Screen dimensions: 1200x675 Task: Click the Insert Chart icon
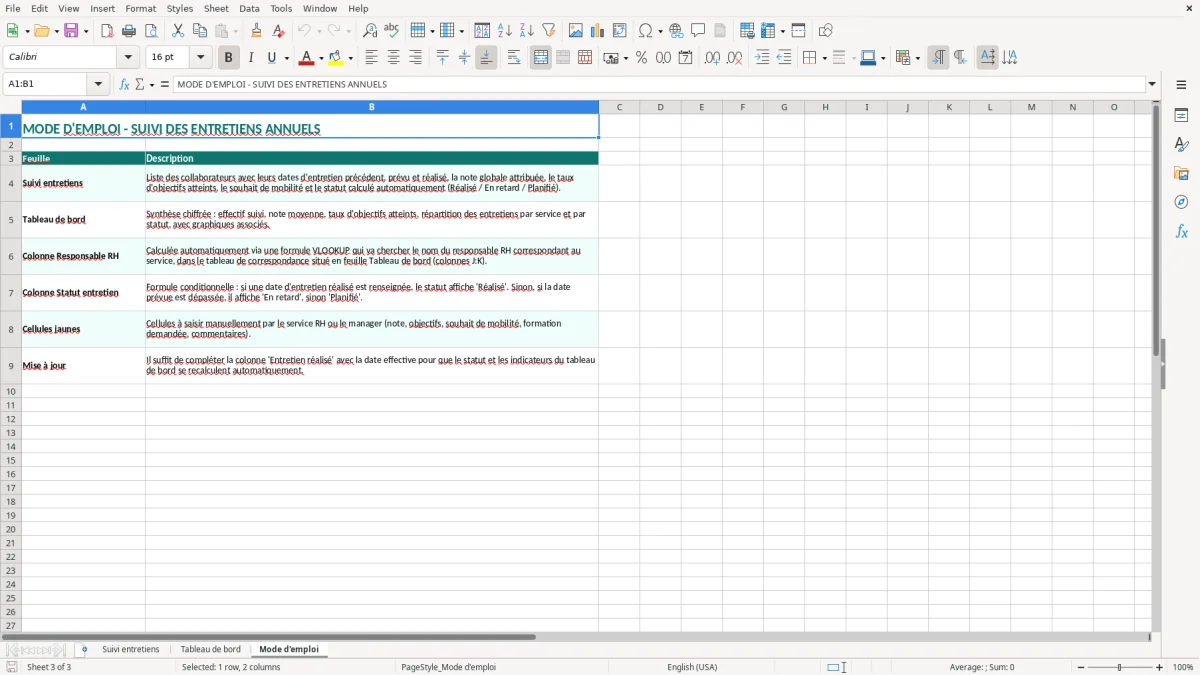tap(598, 31)
